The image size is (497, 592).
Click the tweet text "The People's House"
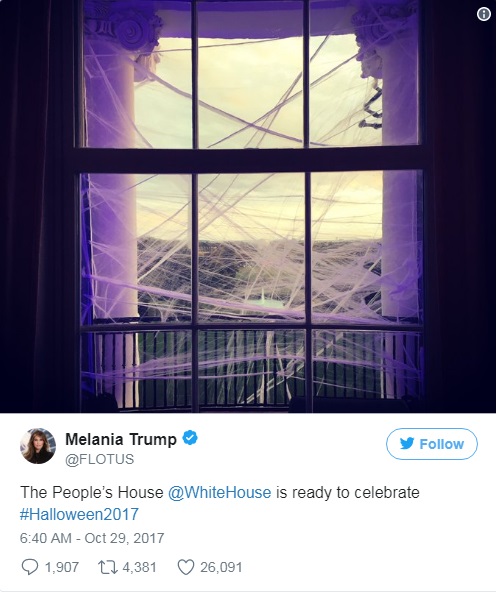point(91,492)
